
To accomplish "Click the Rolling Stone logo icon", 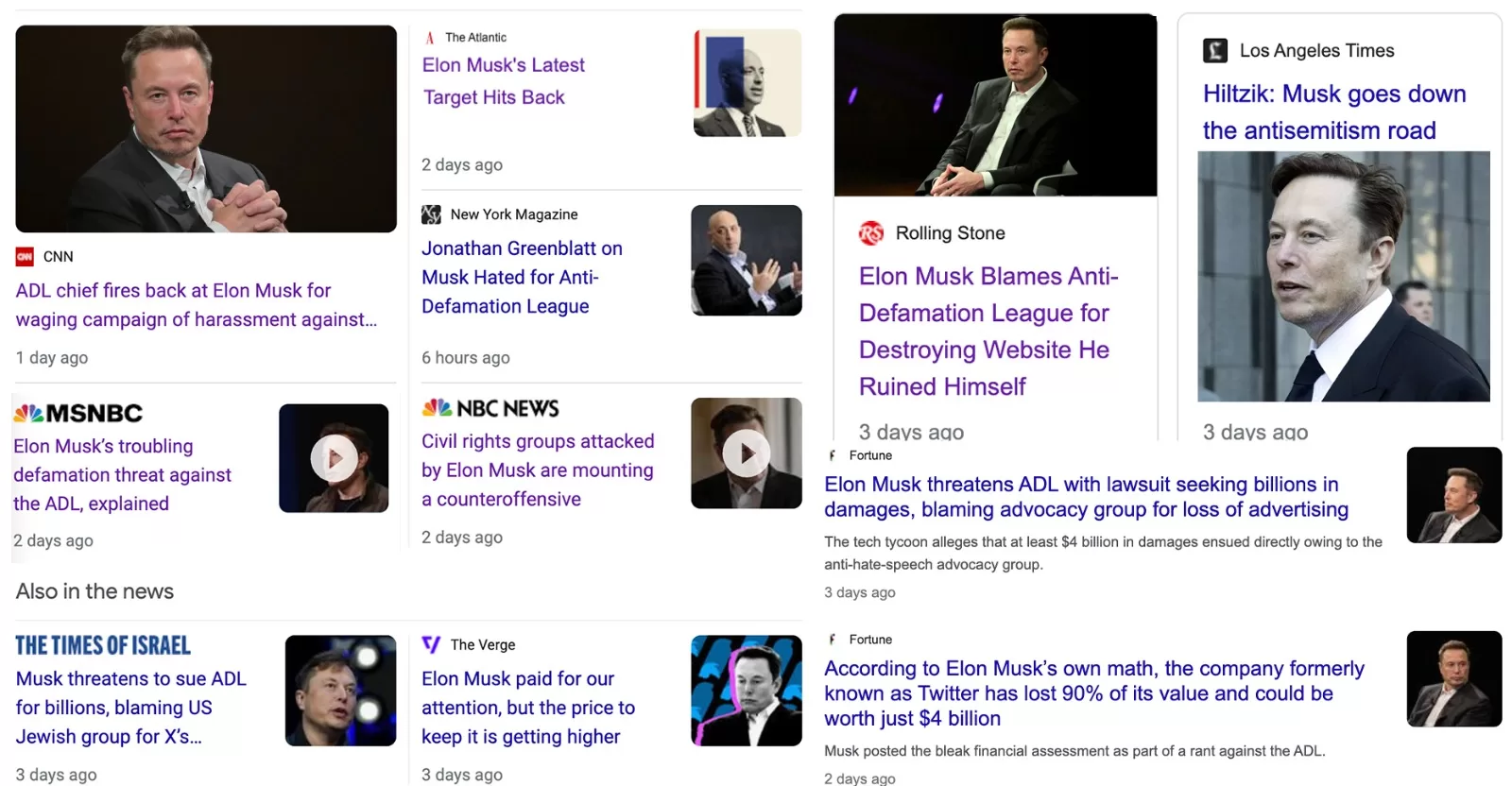I will (x=870, y=233).
